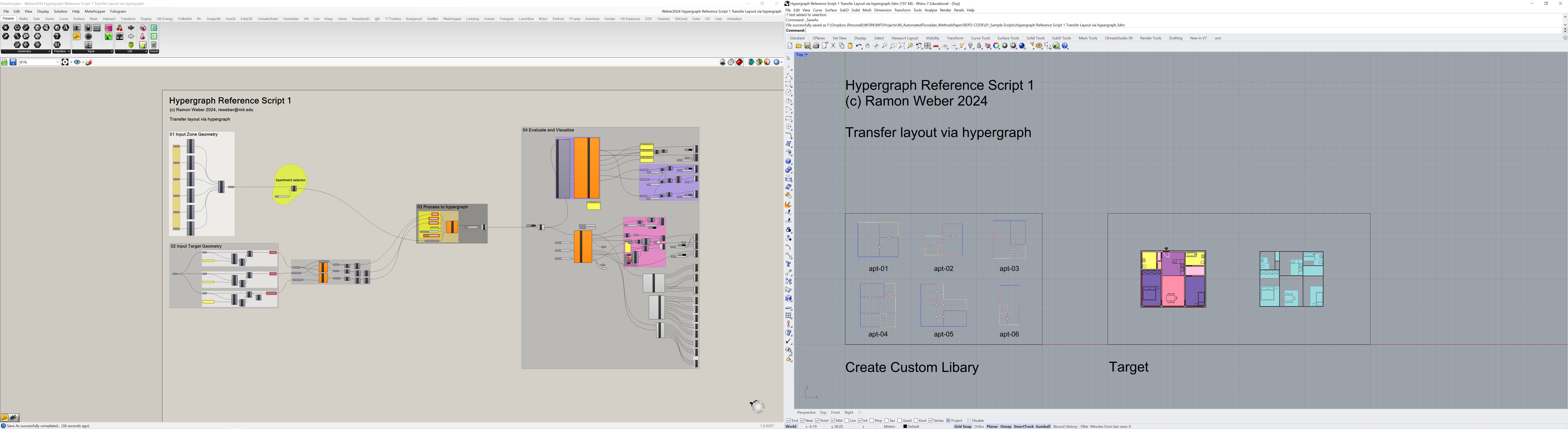Select the Gradient input component icon

(x=108, y=28)
